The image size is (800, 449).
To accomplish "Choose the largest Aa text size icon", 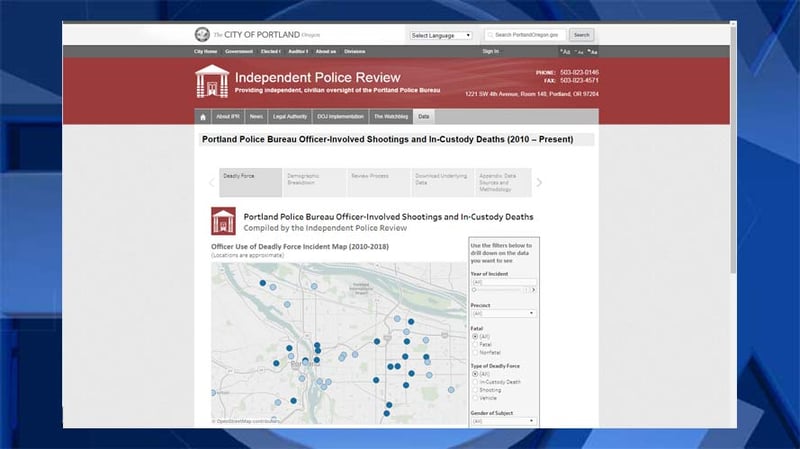I will 565,52.
